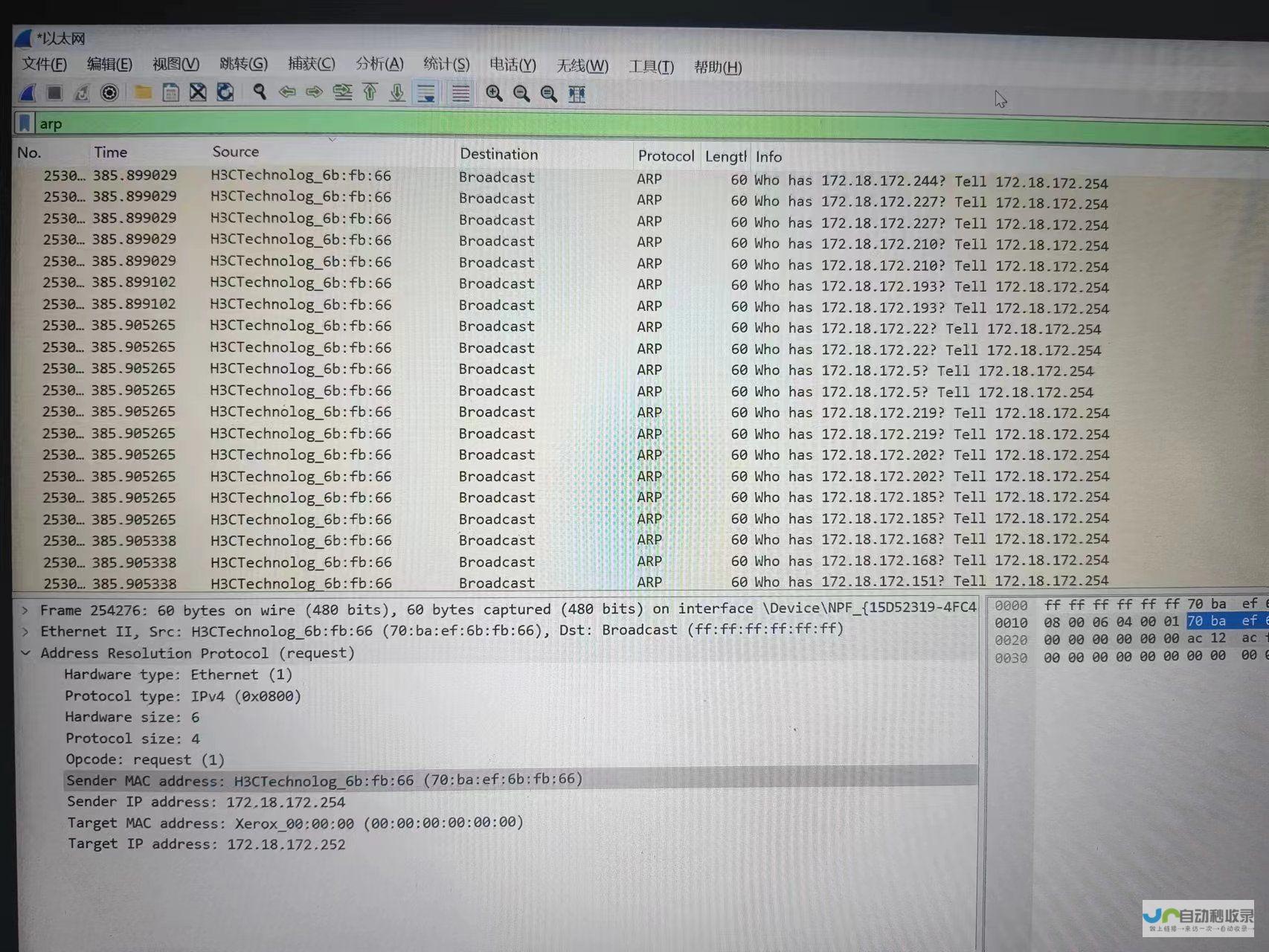Zoom out main window text

pos(521,94)
